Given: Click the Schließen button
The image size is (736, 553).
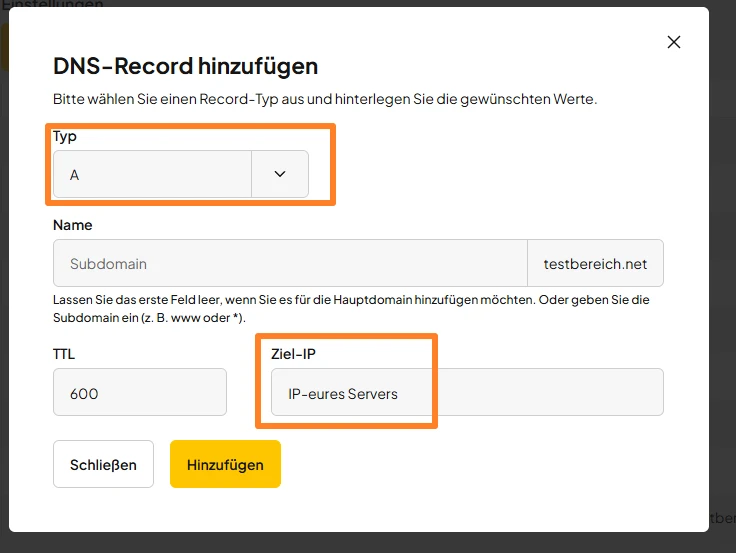Looking at the screenshot, I should tap(103, 464).
